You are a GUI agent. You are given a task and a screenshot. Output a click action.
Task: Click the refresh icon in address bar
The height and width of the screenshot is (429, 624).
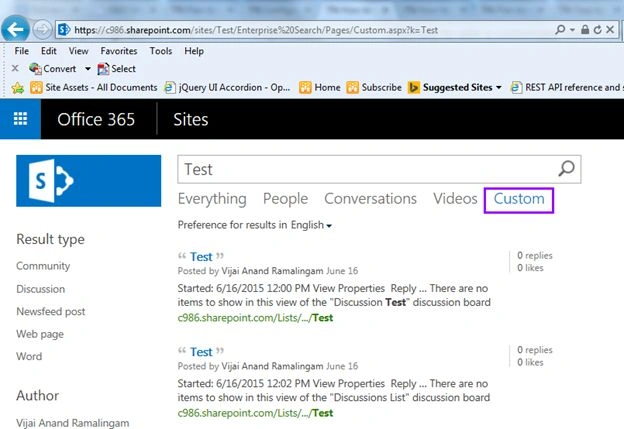coord(597,29)
